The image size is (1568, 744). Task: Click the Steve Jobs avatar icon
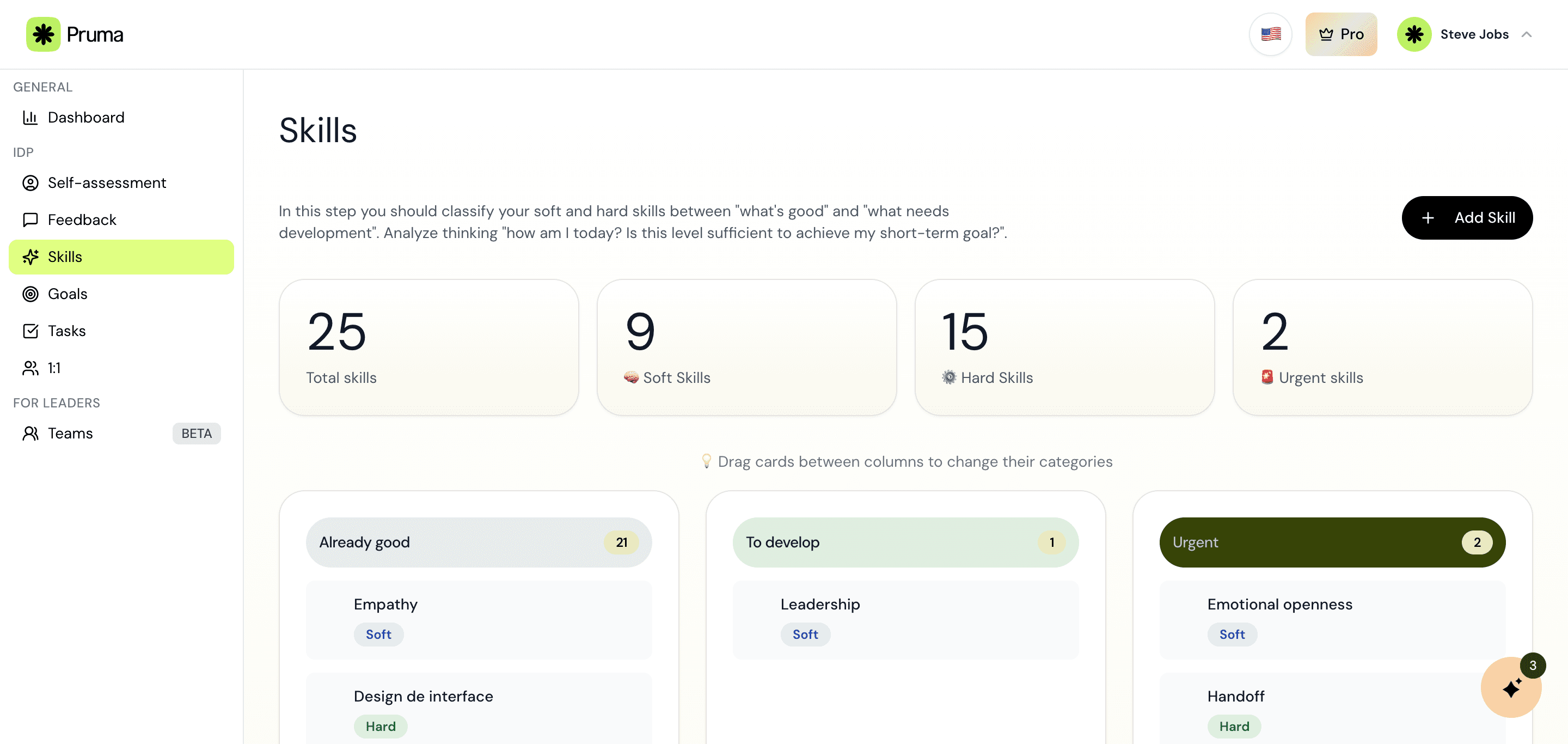click(x=1414, y=34)
